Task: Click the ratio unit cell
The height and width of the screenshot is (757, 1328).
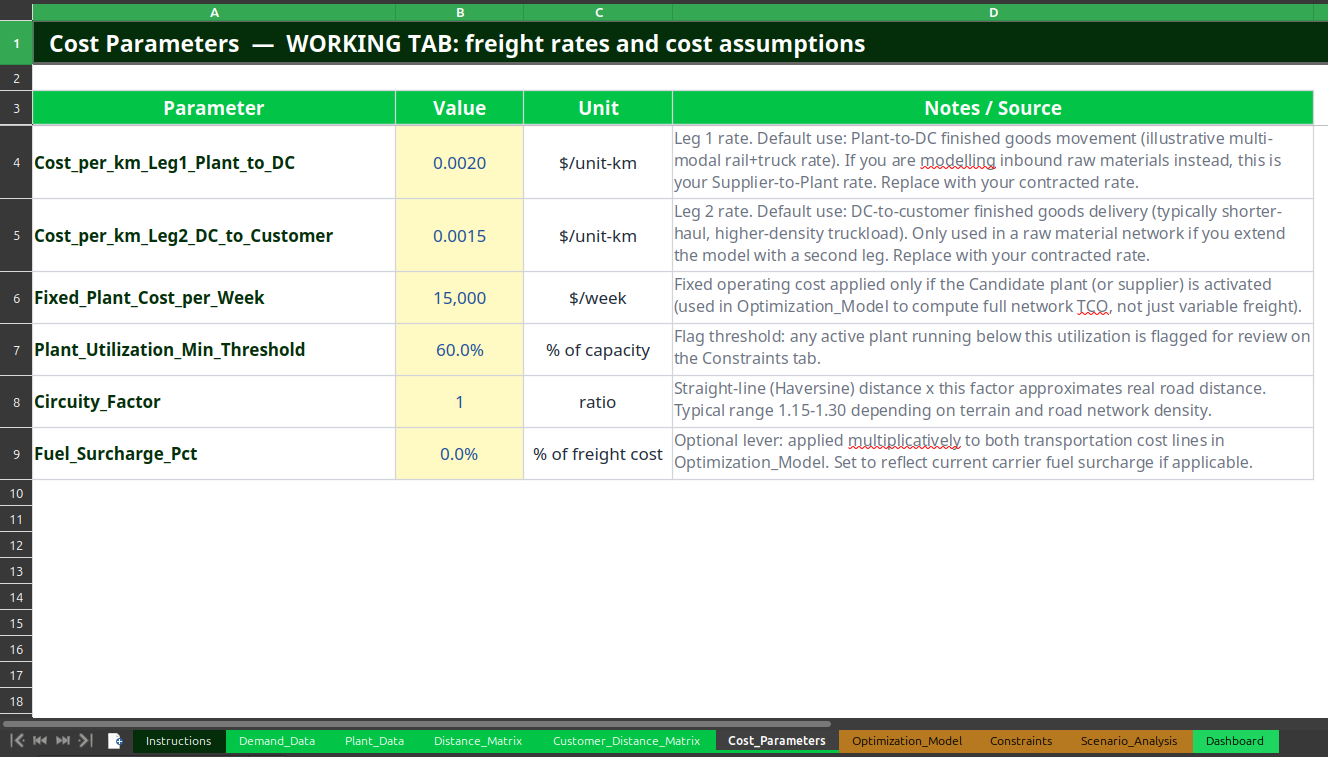Action: click(598, 402)
